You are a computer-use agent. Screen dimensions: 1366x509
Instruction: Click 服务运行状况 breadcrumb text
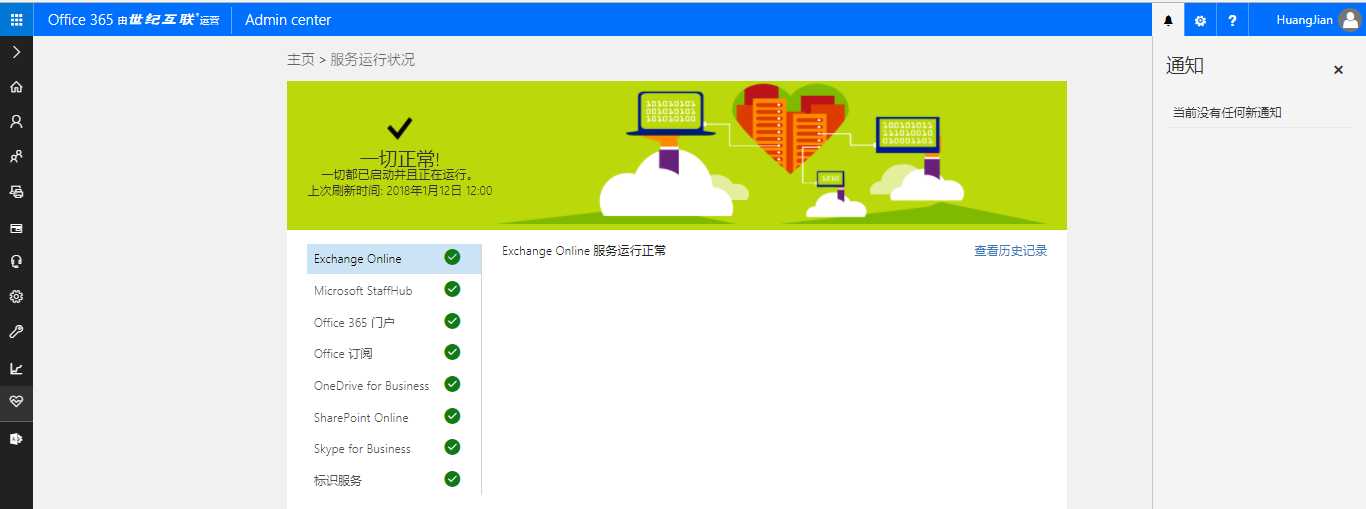pos(372,60)
